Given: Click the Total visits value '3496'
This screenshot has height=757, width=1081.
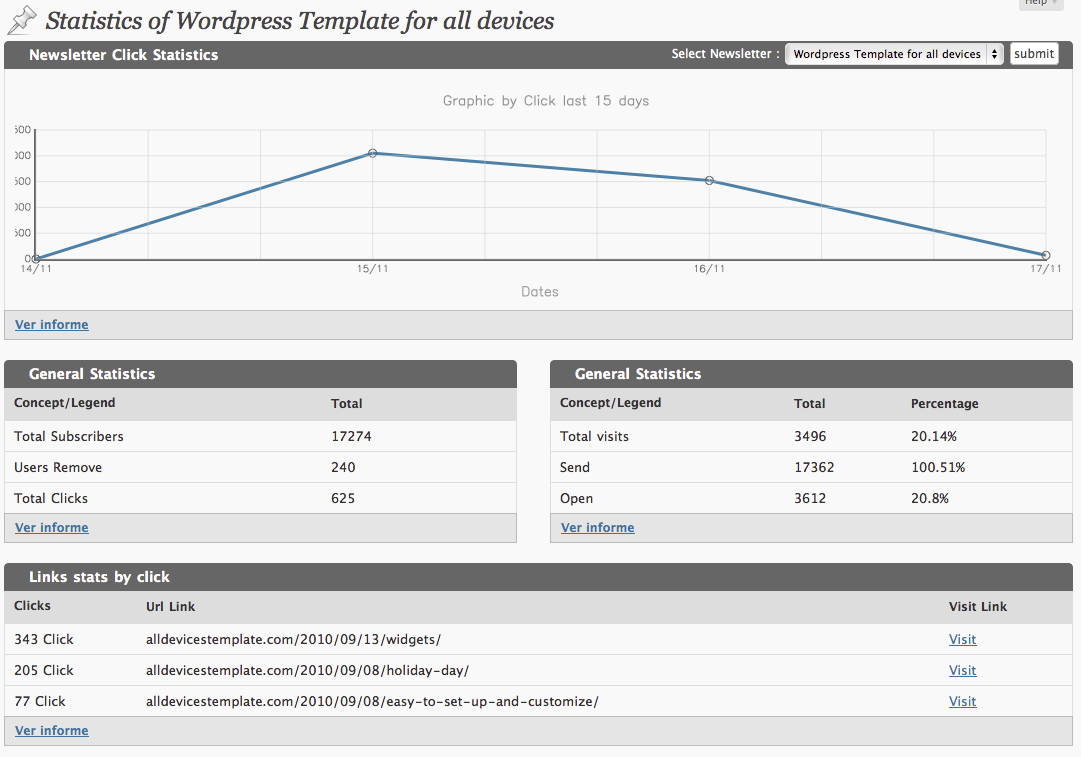Looking at the screenshot, I should pos(810,436).
